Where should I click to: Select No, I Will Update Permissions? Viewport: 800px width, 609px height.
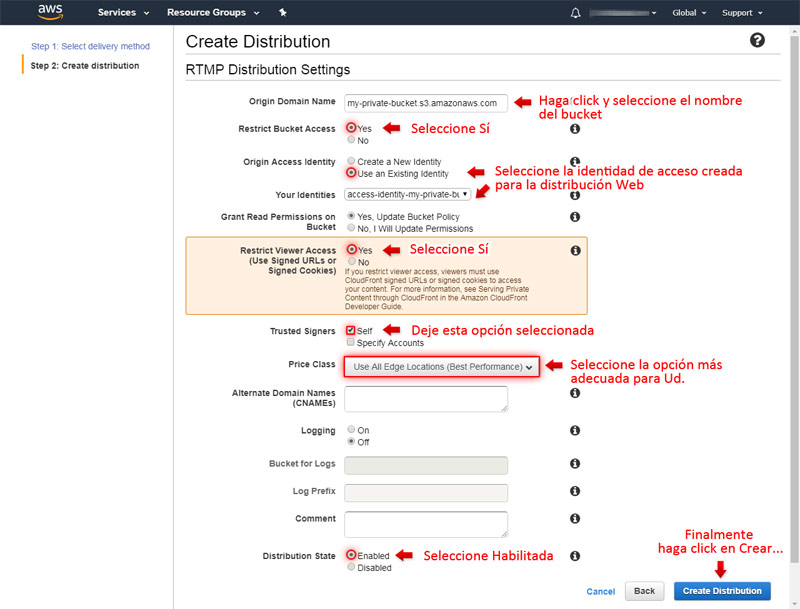351,228
